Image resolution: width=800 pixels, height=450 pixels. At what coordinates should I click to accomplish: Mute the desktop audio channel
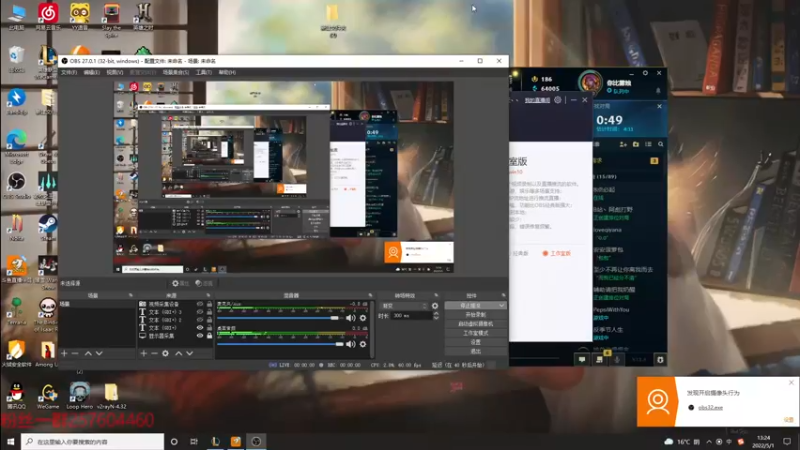click(351, 344)
